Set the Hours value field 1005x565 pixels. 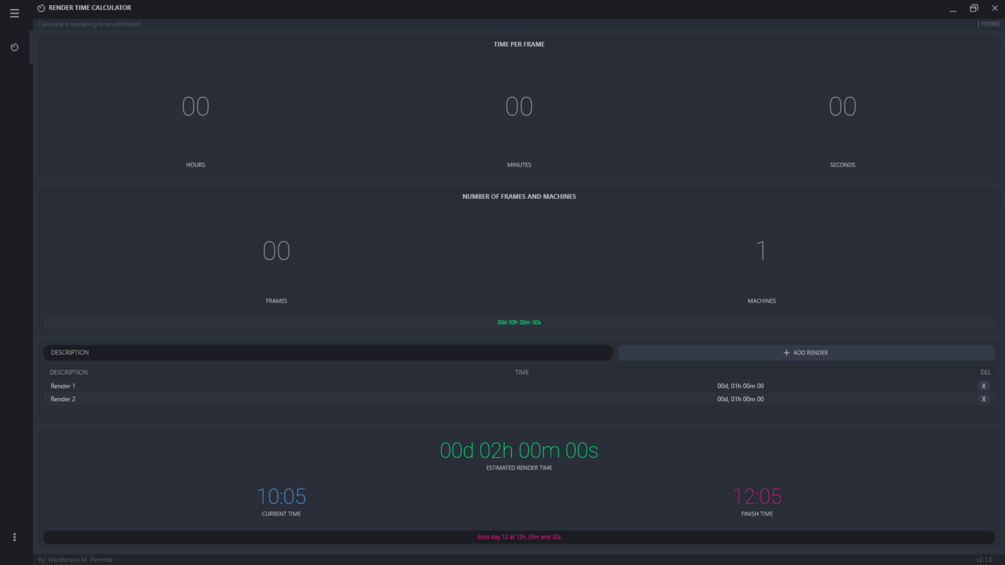(195, 106)
